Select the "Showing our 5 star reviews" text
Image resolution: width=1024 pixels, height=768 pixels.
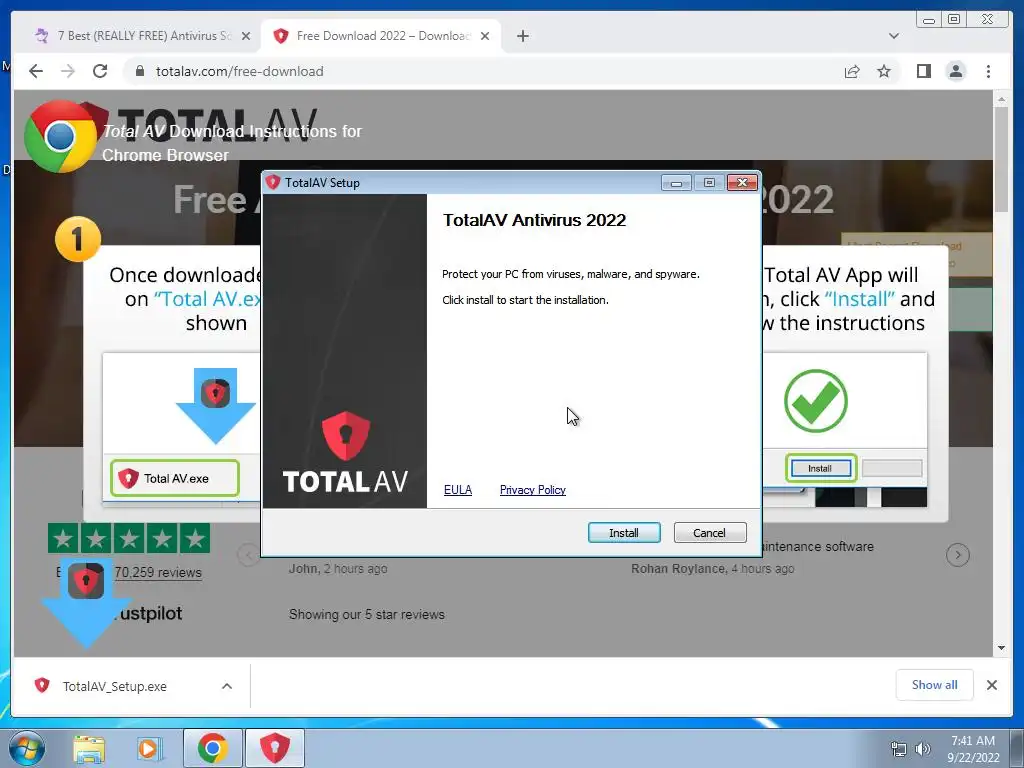(x=366, y=615)
